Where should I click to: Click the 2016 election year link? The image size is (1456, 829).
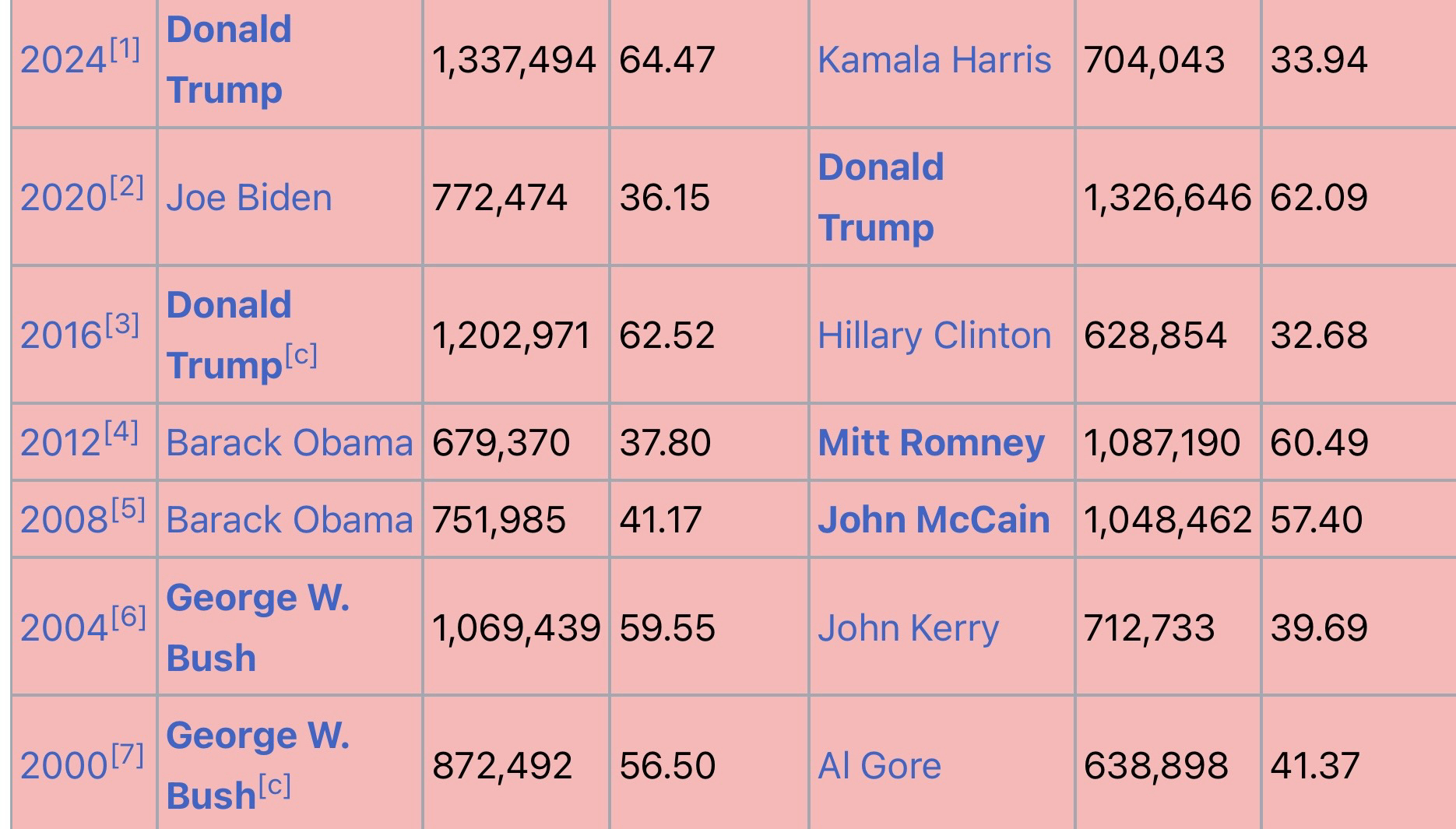click(62, 335)
